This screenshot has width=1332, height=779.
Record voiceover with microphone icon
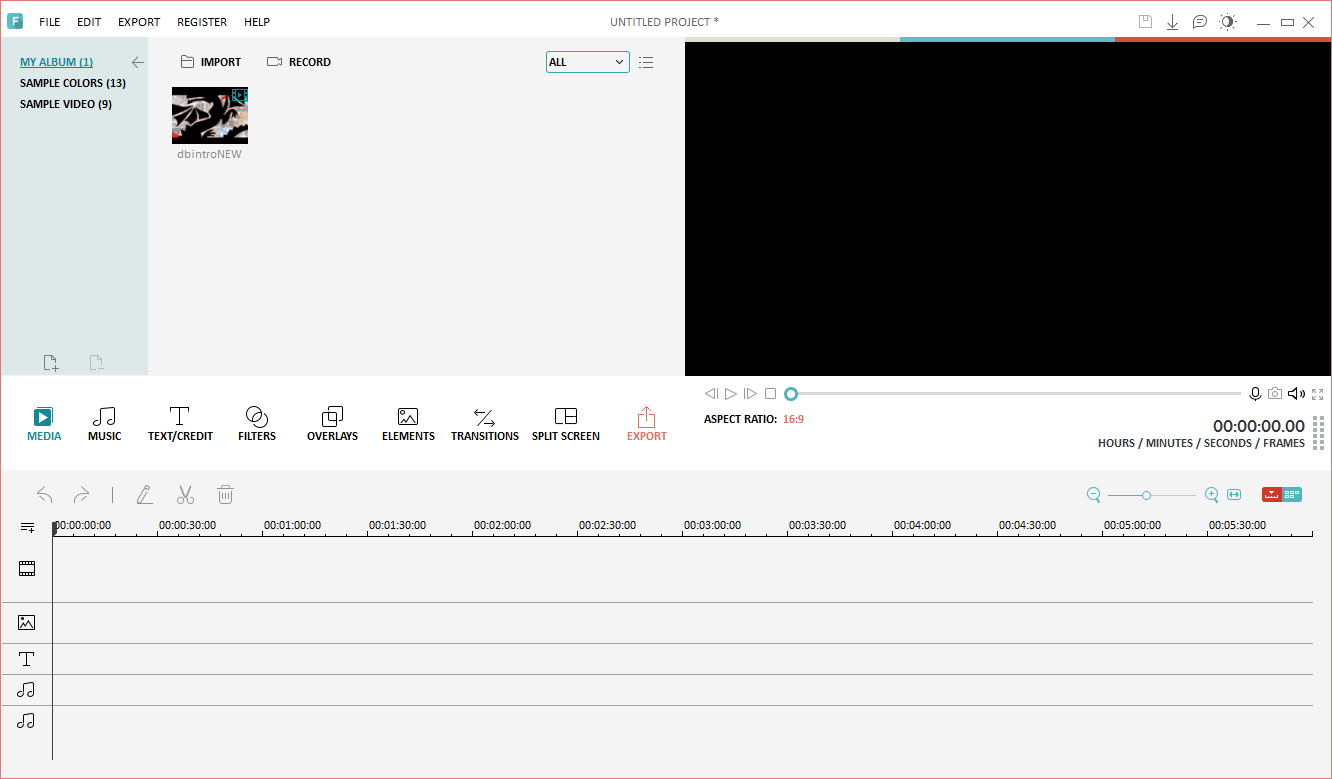pos(1255,394)
